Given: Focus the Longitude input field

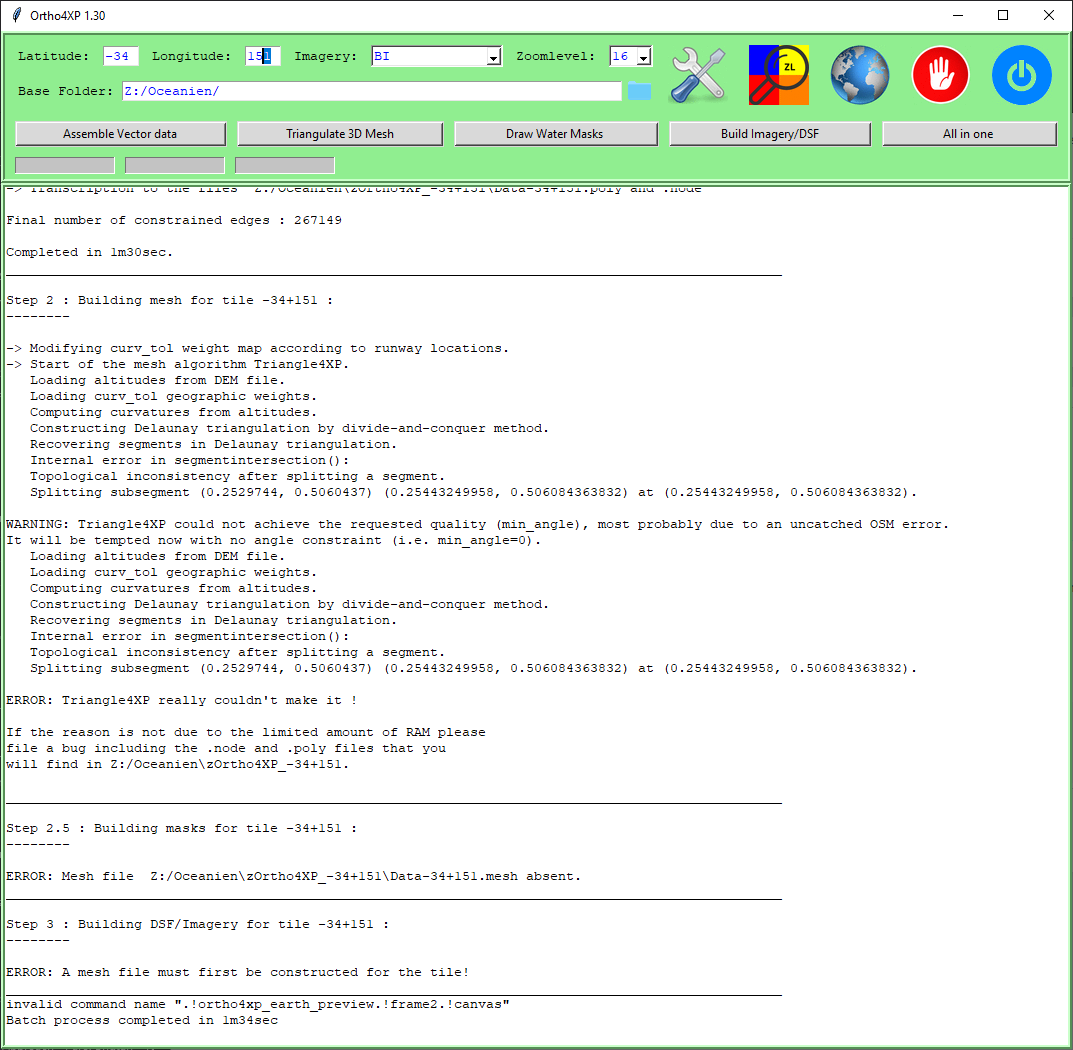Looking at the screenshot, I should tap(264, 57).
